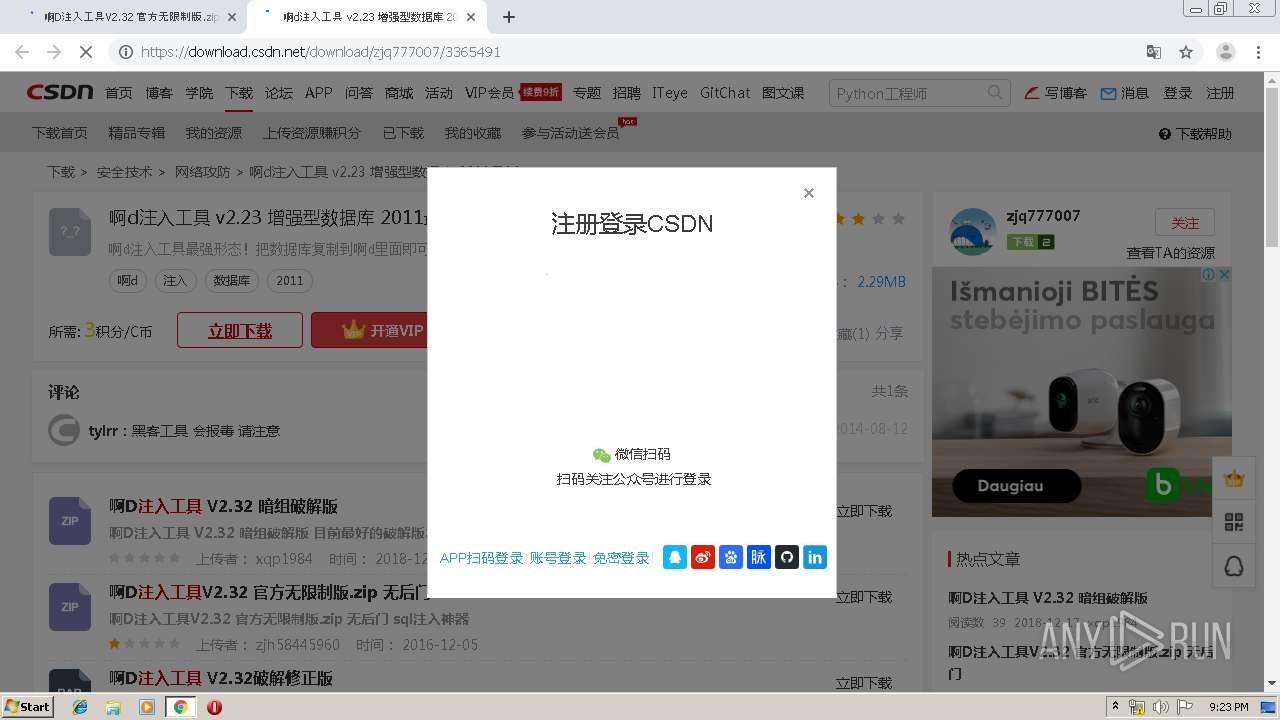
Task: Select the 数据库 tag
Action: click(x=232, y=281)
